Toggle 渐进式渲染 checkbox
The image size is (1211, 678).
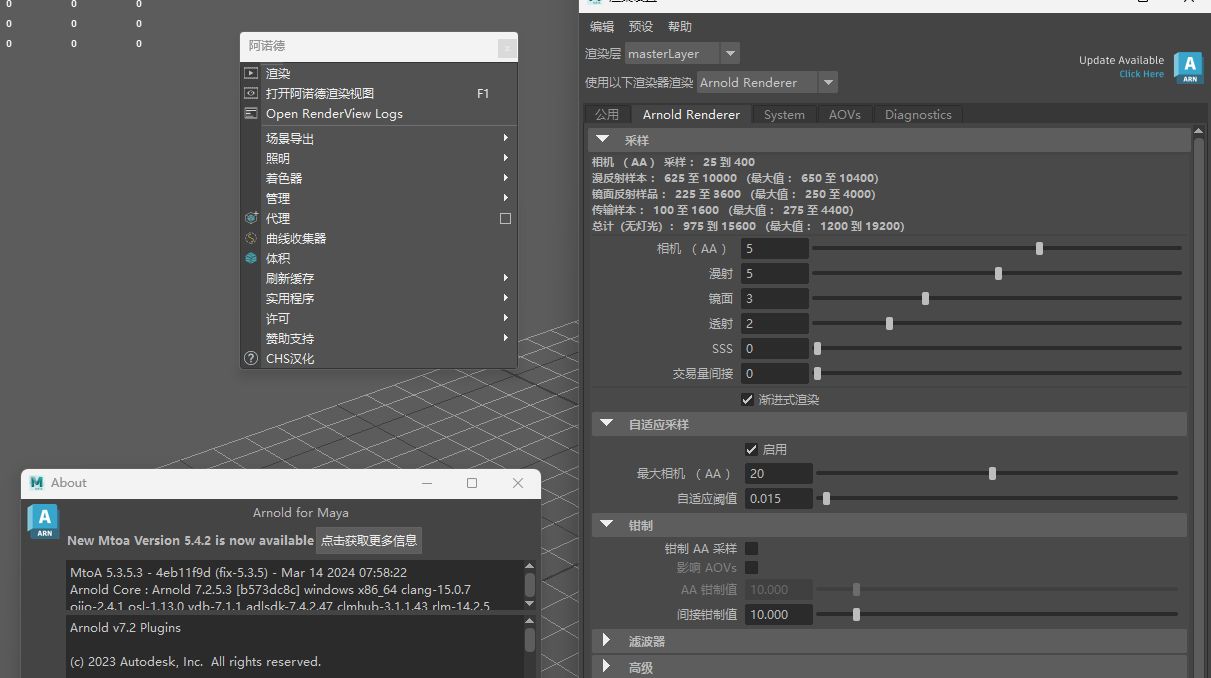(x=747, y=399)
